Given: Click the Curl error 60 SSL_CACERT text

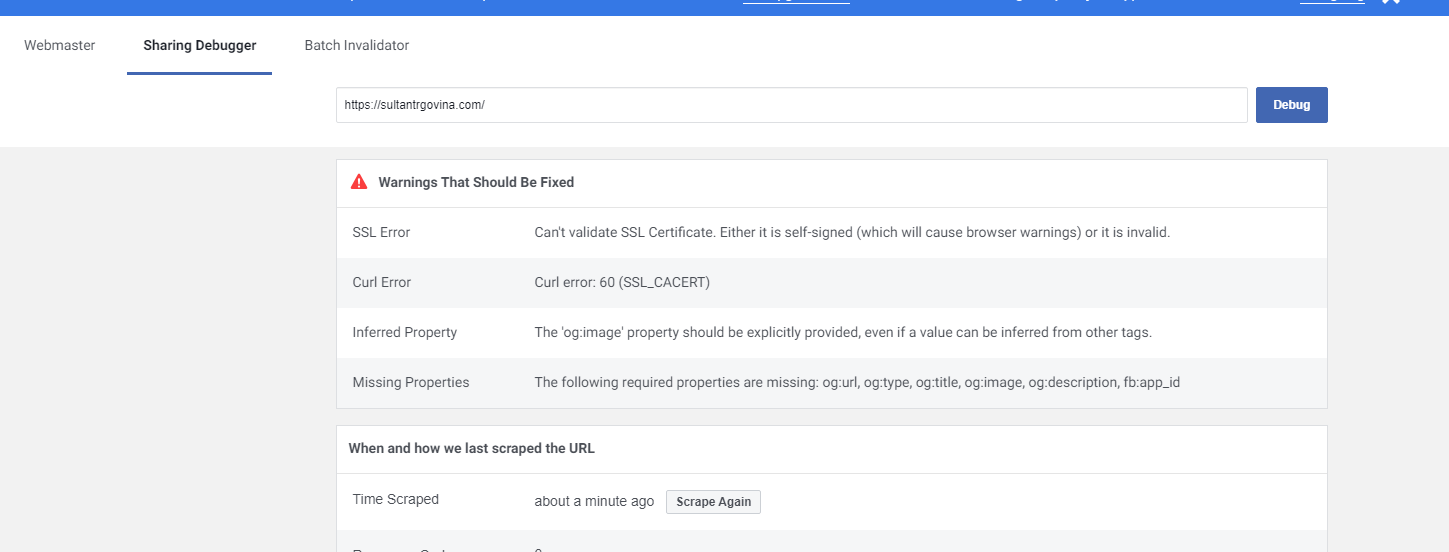Looking at the screenshot, I should coord(622,282).
